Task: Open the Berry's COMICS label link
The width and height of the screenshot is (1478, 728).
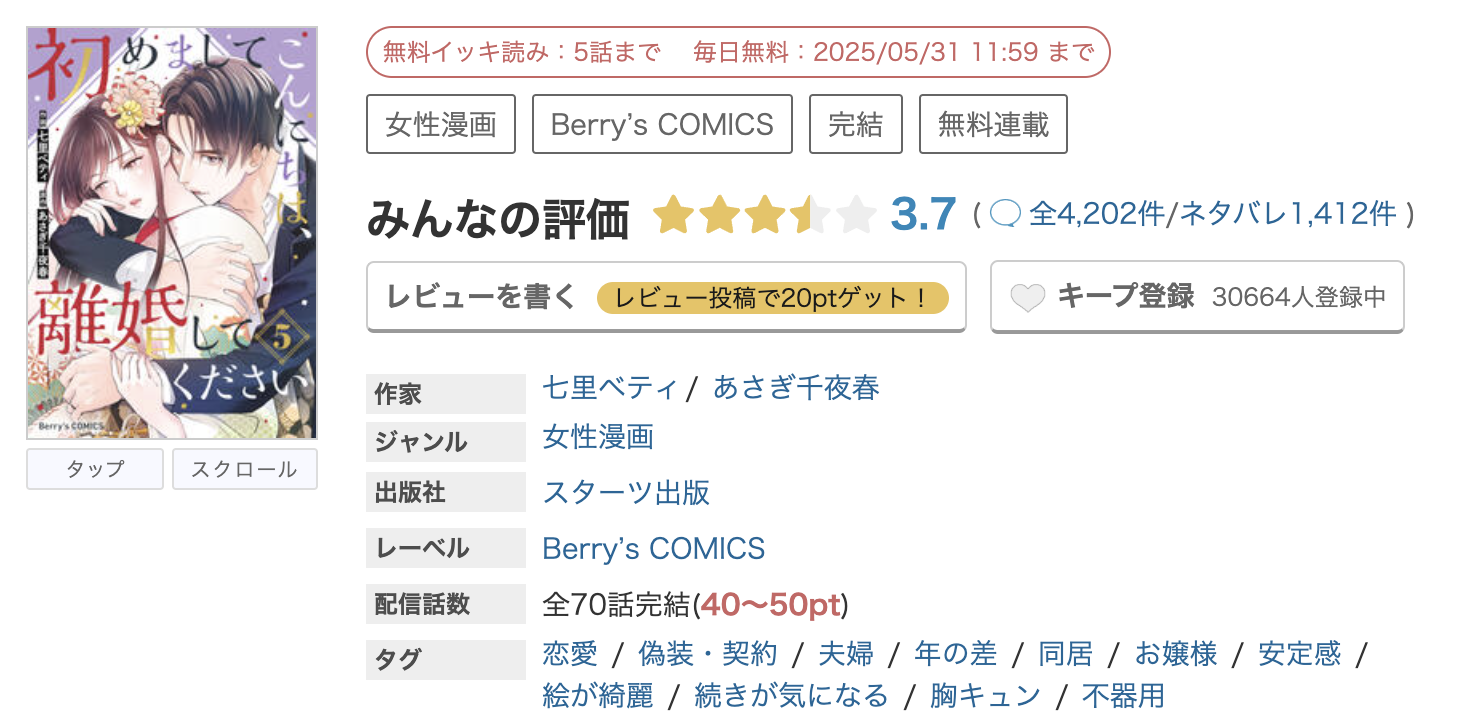Action: pyautogui.click(x=651, y=548)
